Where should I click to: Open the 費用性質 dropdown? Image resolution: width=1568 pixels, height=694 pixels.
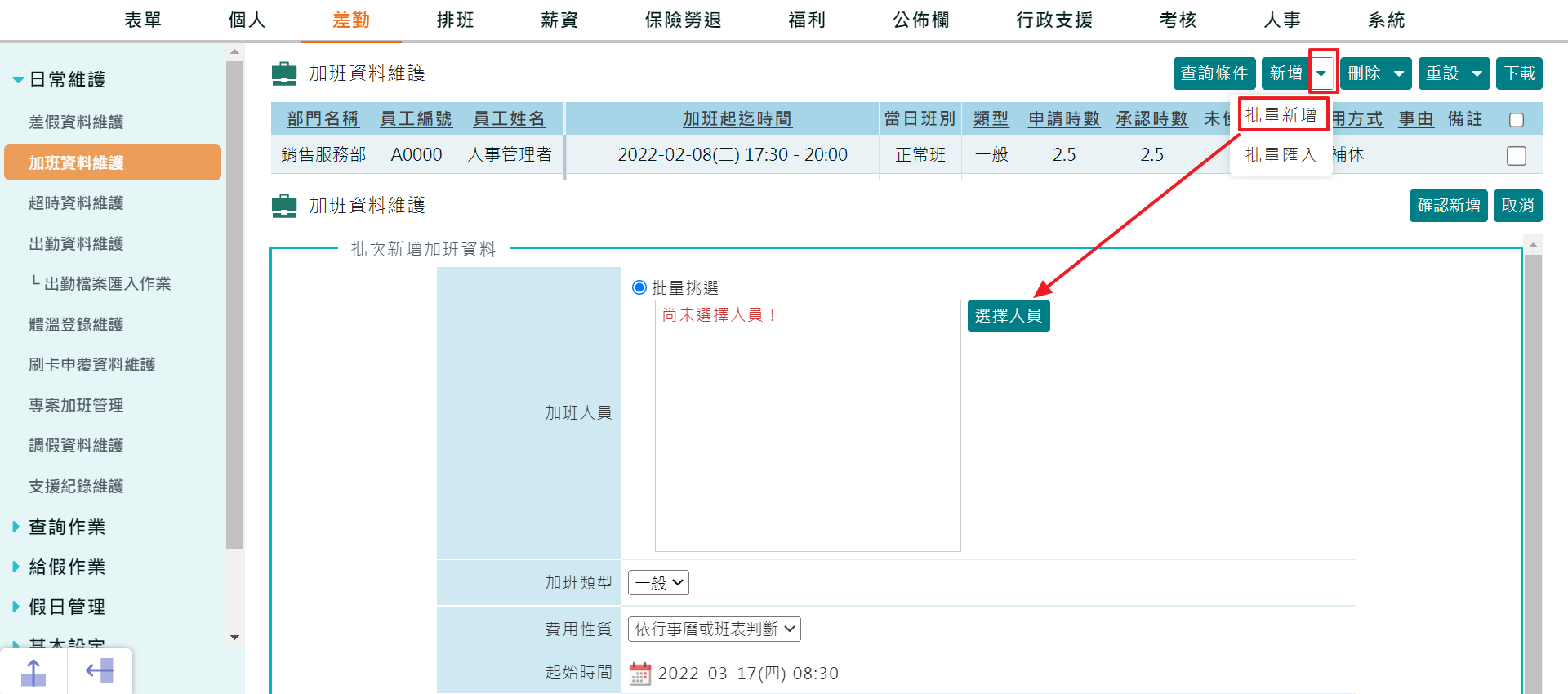(715, 629)
